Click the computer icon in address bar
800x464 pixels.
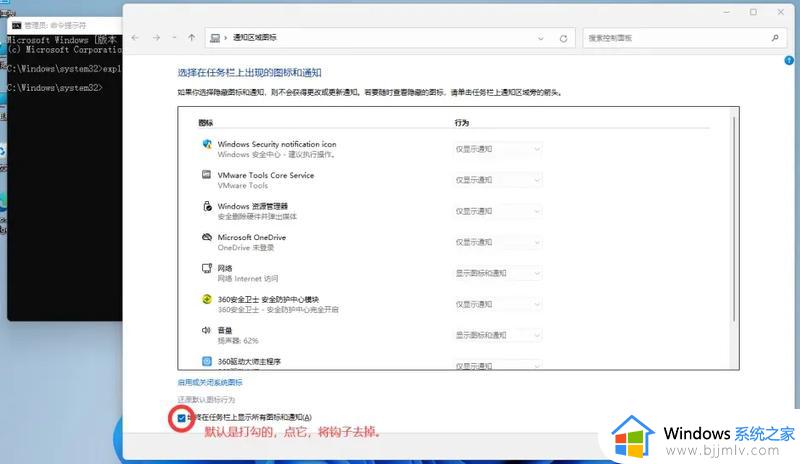coord(215,38)
